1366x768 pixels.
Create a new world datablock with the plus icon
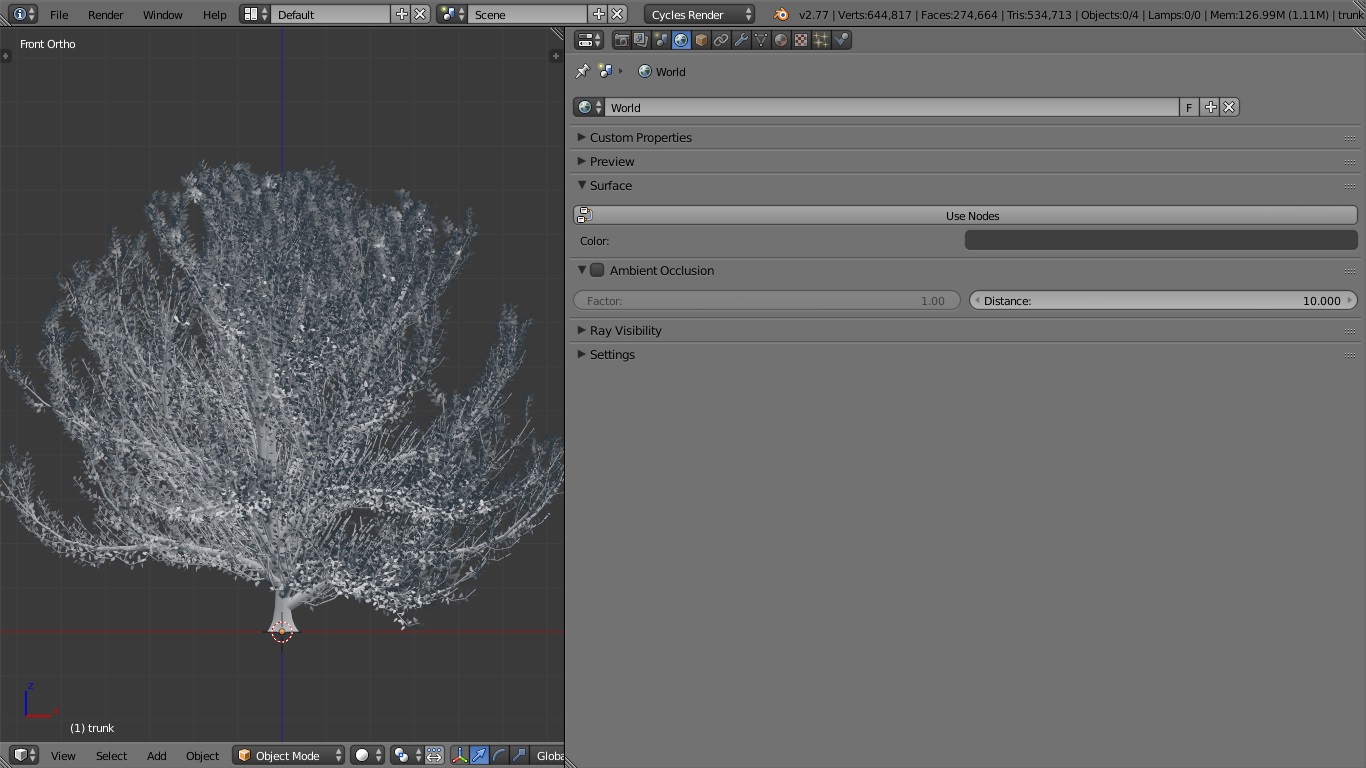tap(1210, 107)
